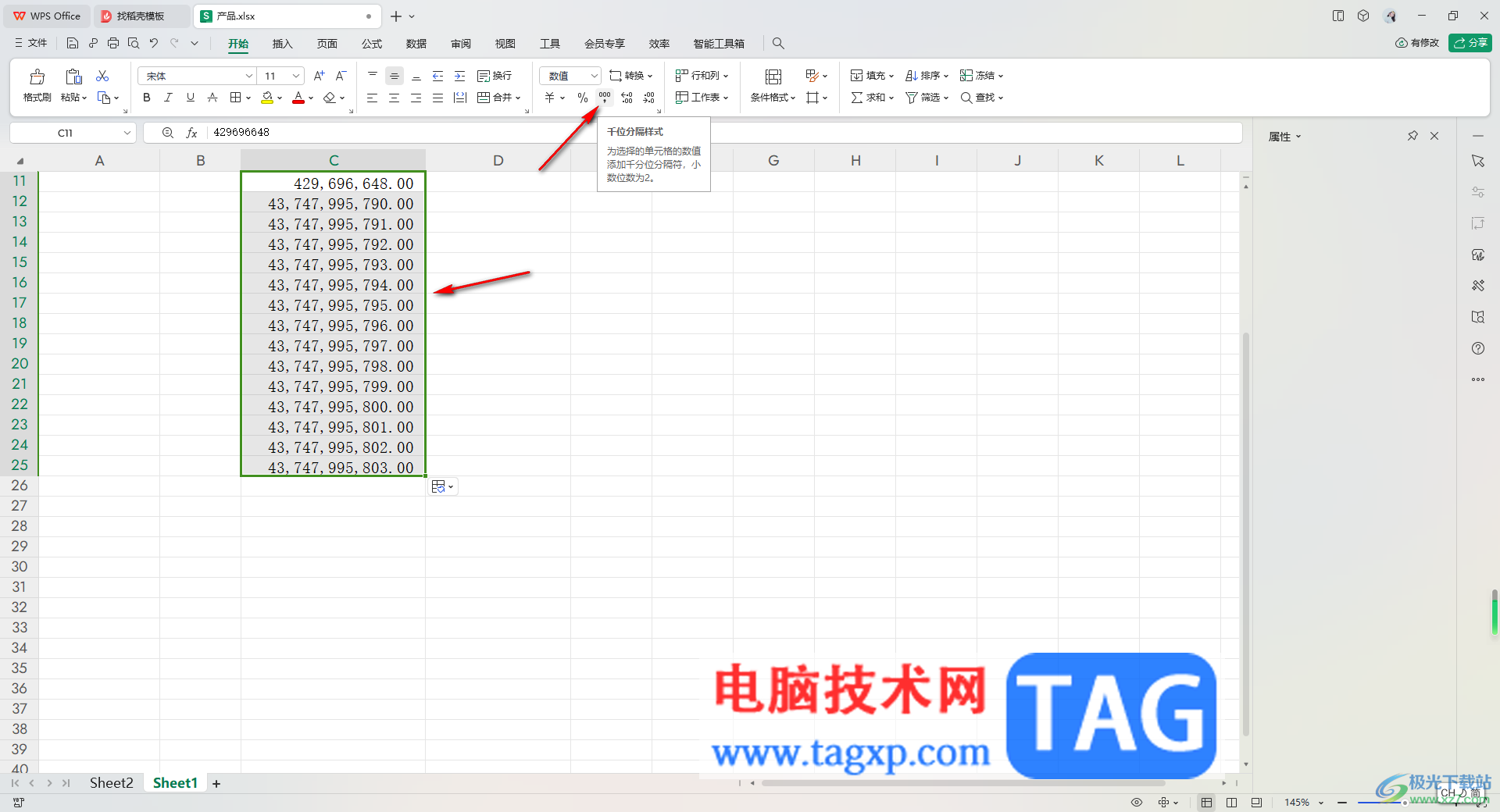Click the 分享 (Share) button
Screen dimensions: 1500x812
1470,43
